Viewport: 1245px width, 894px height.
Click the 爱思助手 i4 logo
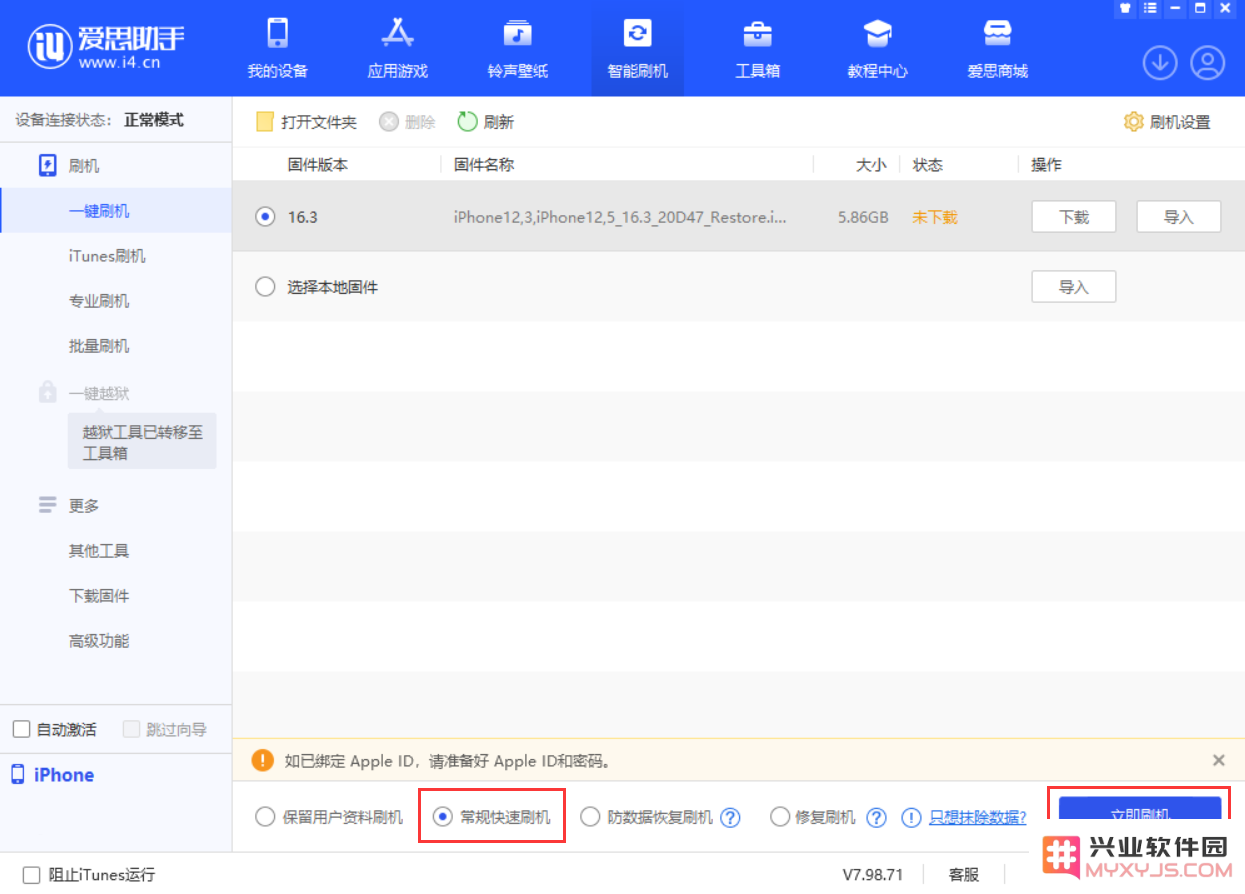(106, 46)
